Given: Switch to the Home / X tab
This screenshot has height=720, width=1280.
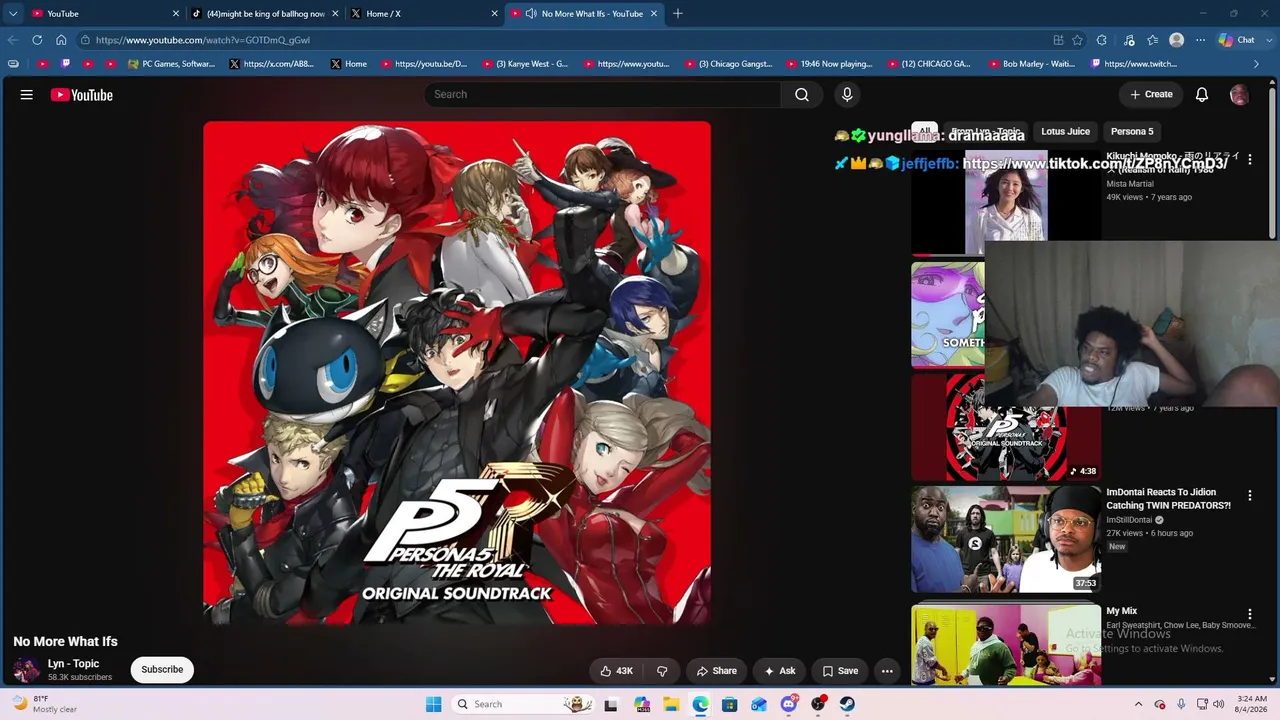Looking at the screenshot, I should pyautogui.click(x=425, y=13).
